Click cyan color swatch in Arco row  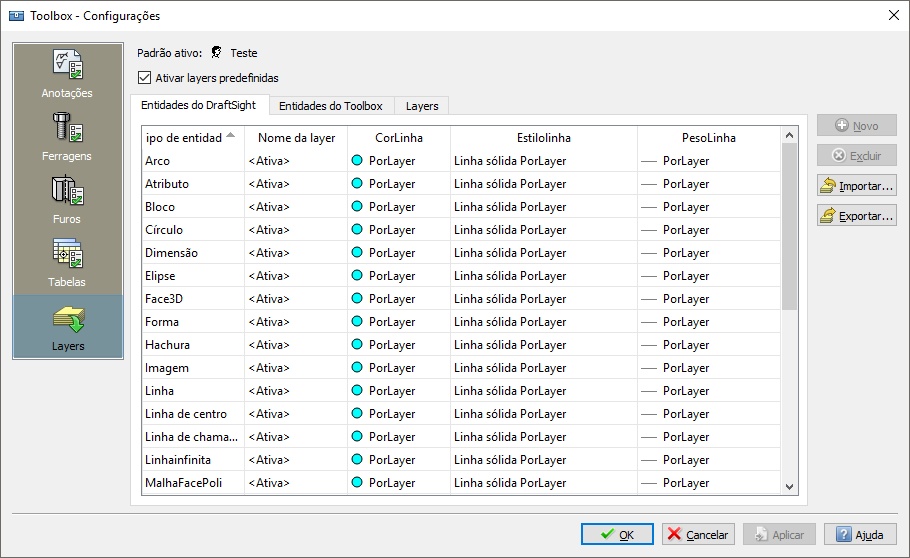[358, 160]
